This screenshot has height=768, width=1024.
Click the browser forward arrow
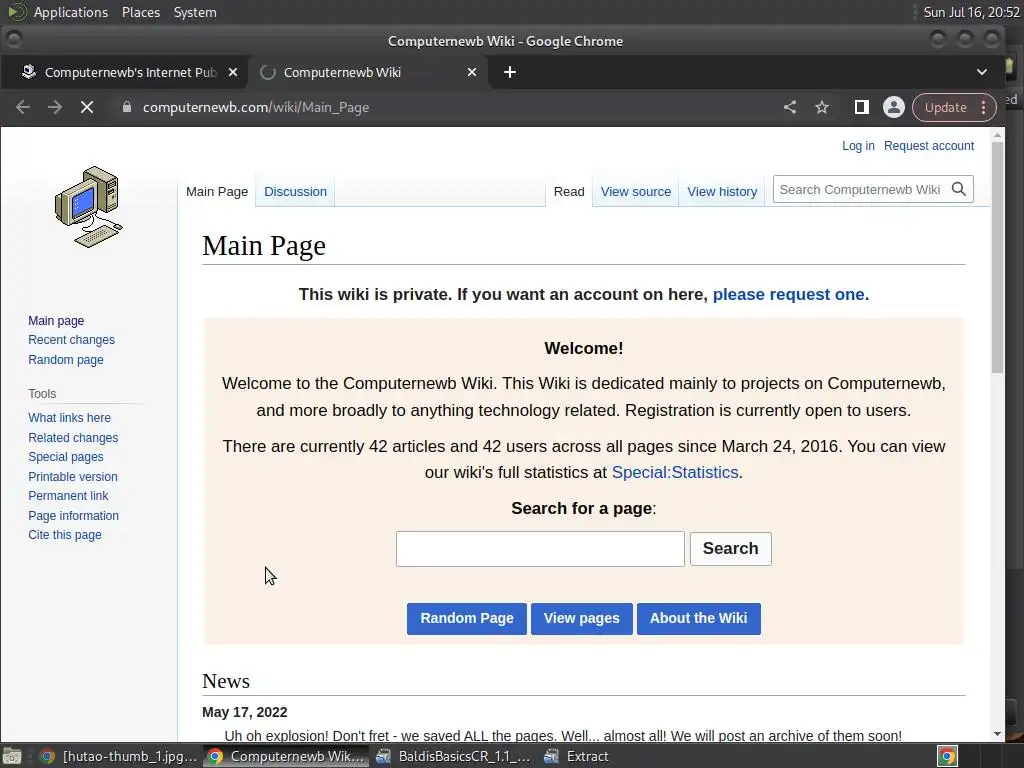click(55, 107)
